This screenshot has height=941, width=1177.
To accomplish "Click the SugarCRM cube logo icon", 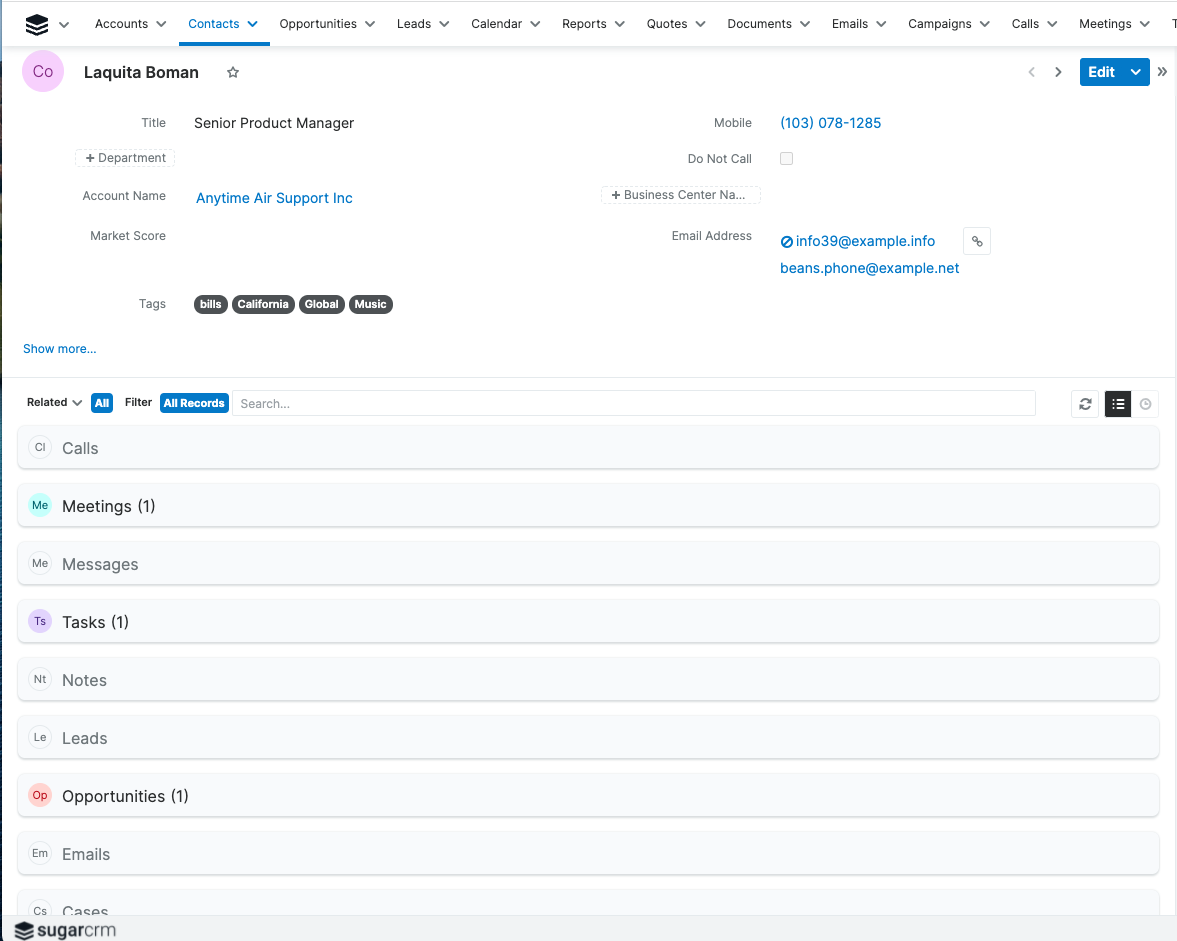I will point(39,22).
